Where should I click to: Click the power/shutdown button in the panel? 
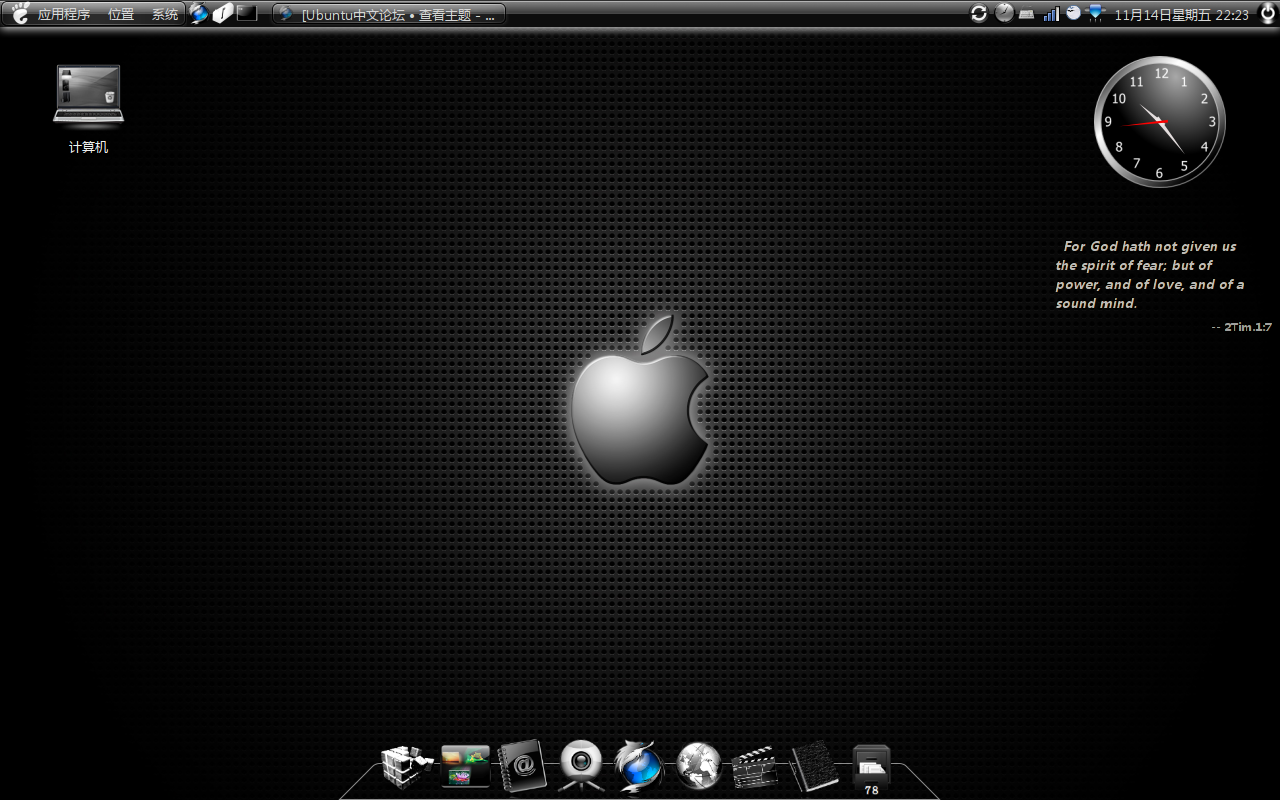point(1268,13)
